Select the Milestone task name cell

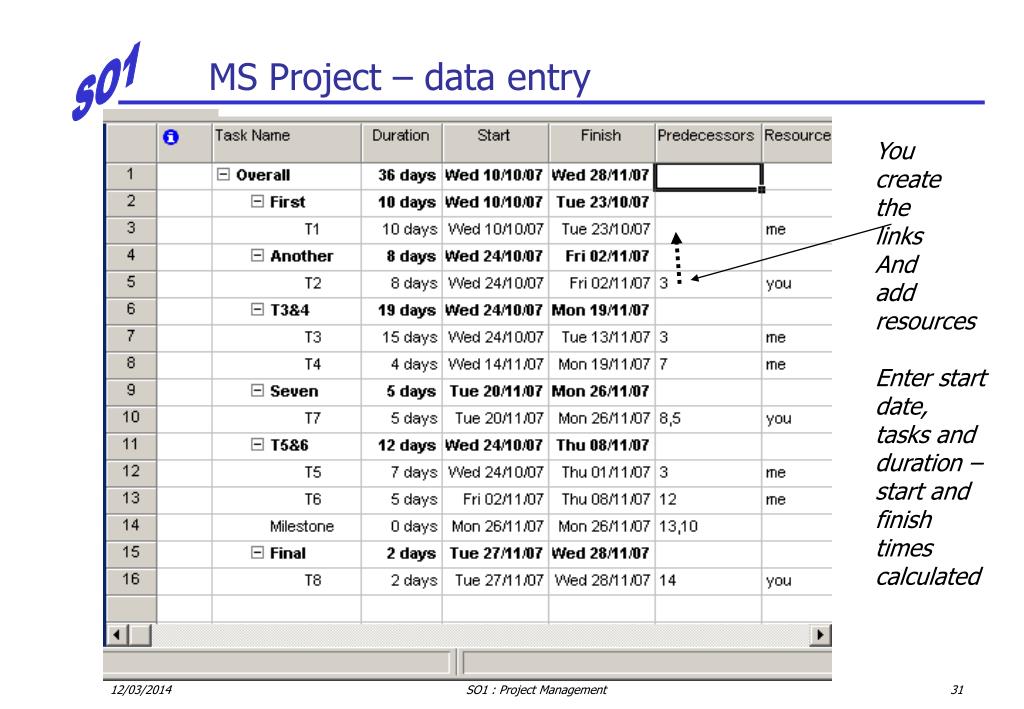[287, 526]
